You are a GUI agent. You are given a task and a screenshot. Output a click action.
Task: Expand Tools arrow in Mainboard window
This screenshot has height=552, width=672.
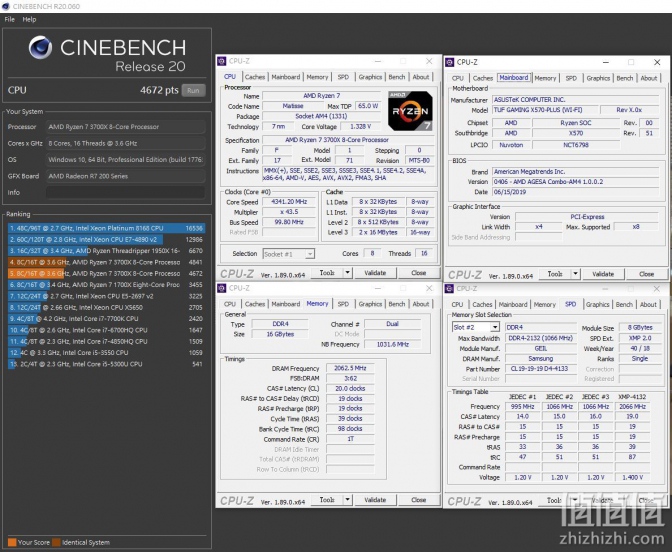pos(576,274)
